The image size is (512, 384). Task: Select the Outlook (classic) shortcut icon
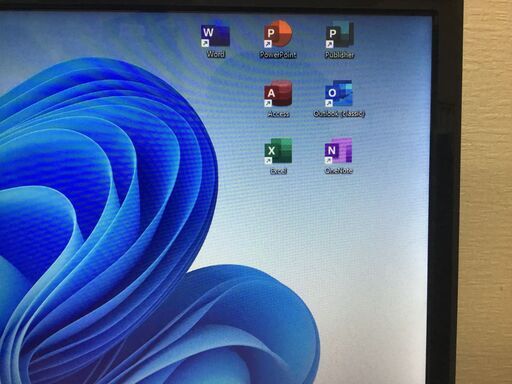339,93
